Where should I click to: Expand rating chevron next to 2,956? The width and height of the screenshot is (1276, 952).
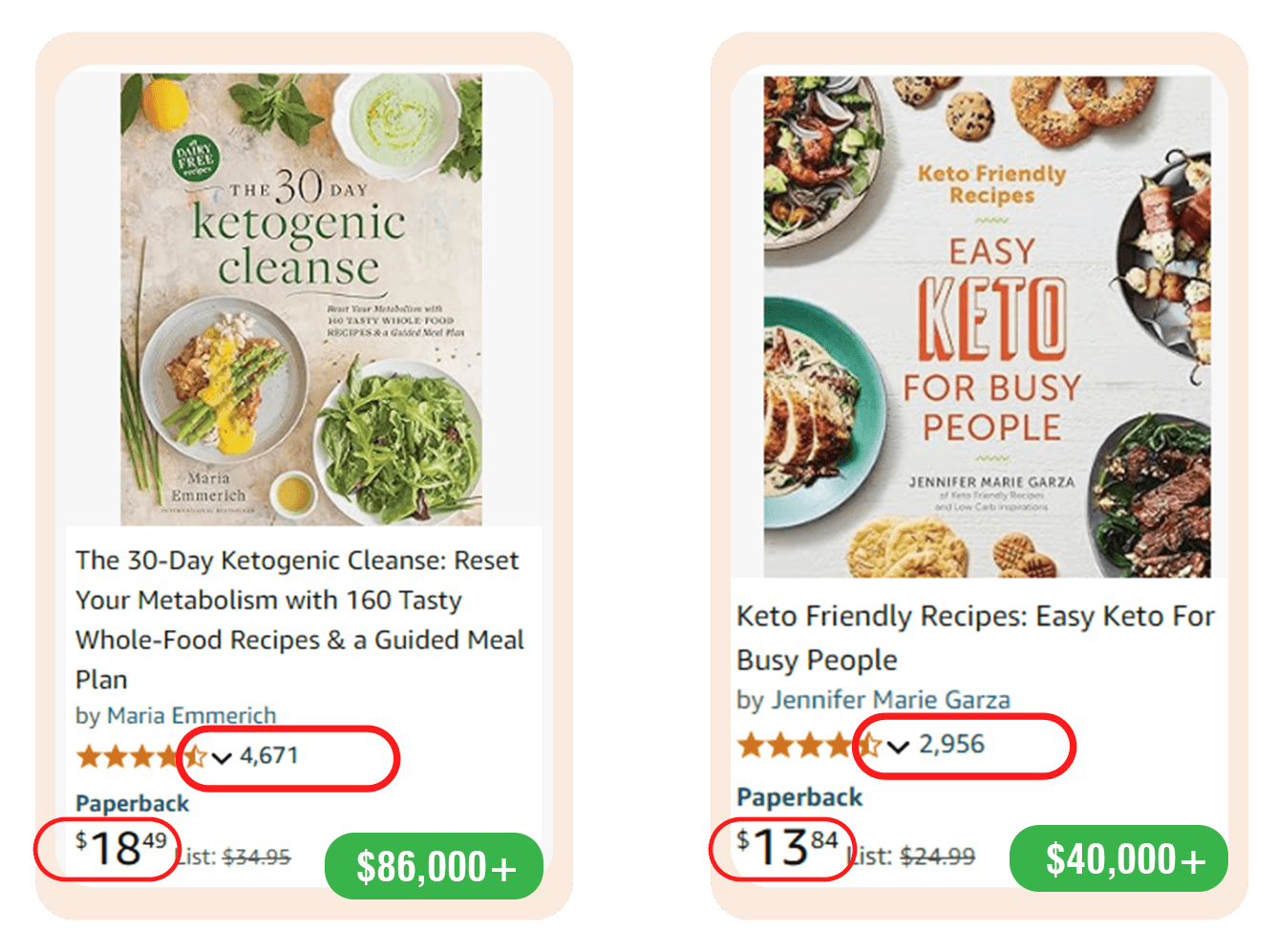(898, 746)
